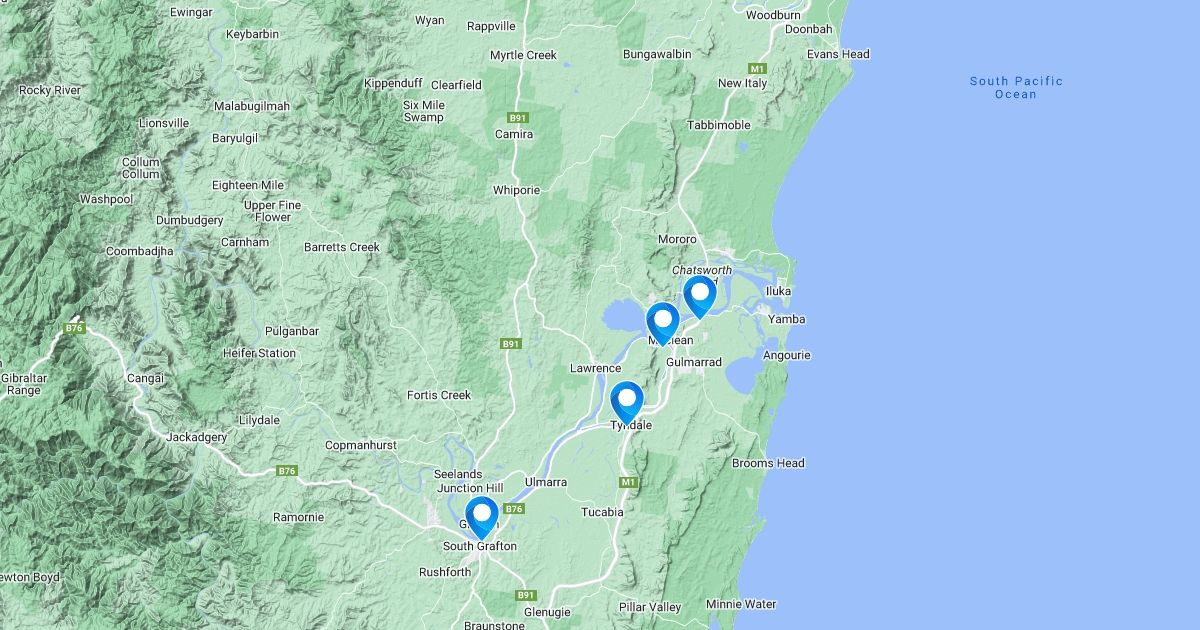This screenshot has width=1200, height=630.
Task: Click the B91 road shield near Glenugie
Action: point(527,595)
